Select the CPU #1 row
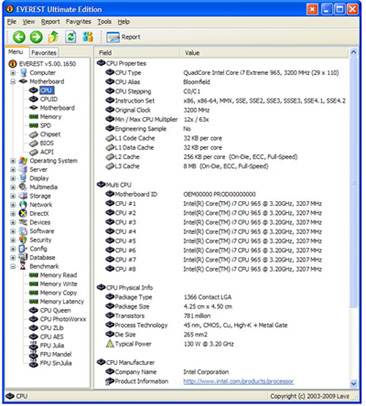Screen dimensions: 366x406 (x=214, y=204)
